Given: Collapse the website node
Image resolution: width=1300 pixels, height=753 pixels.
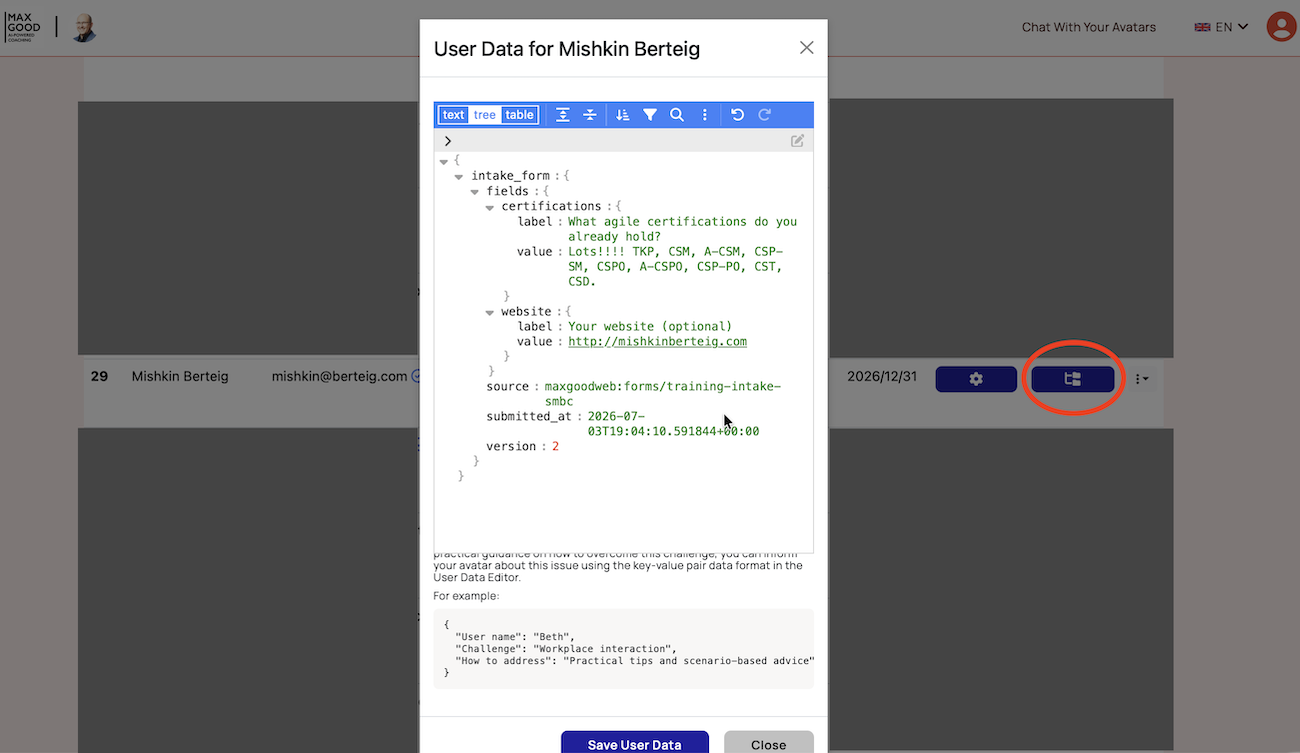Looking at the screenshot, I should [x=490, y=312].
